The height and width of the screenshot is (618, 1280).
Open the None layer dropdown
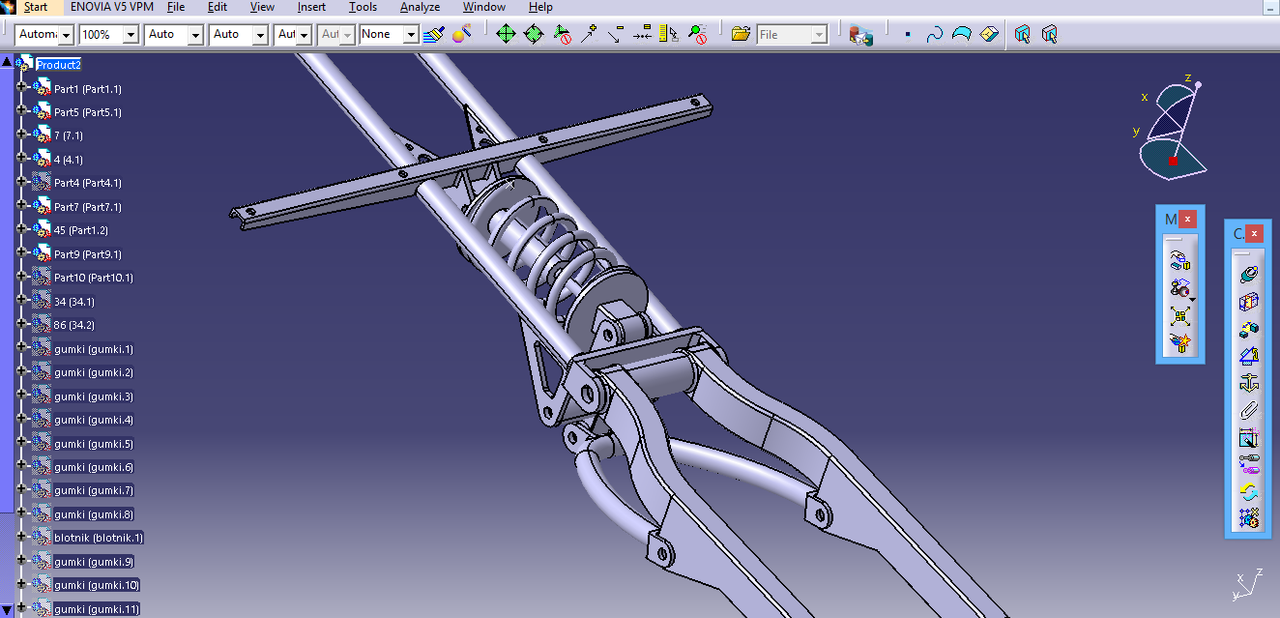[410, 35]
